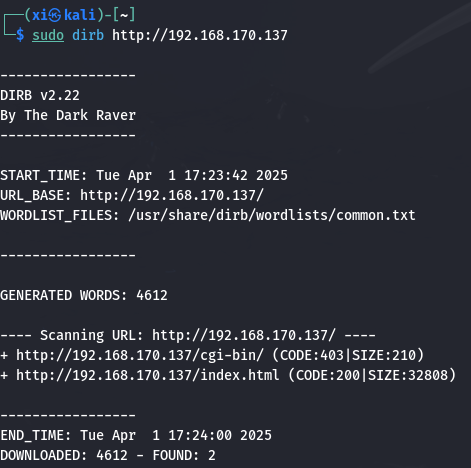
Task: Click the URL typed after dirb
Action: (200, 35)
